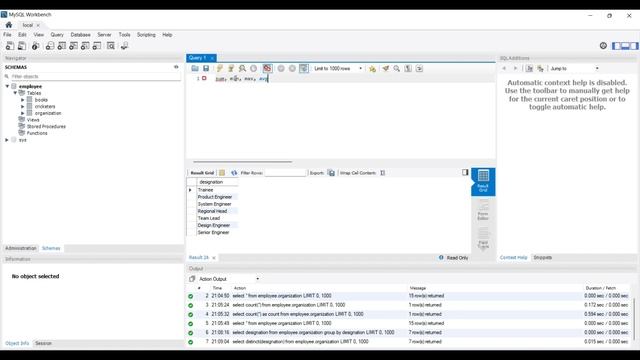This screenshot has height=360, width=640.
Task: Toggle right sidebar panel layout button
Action: click(634, 46)
